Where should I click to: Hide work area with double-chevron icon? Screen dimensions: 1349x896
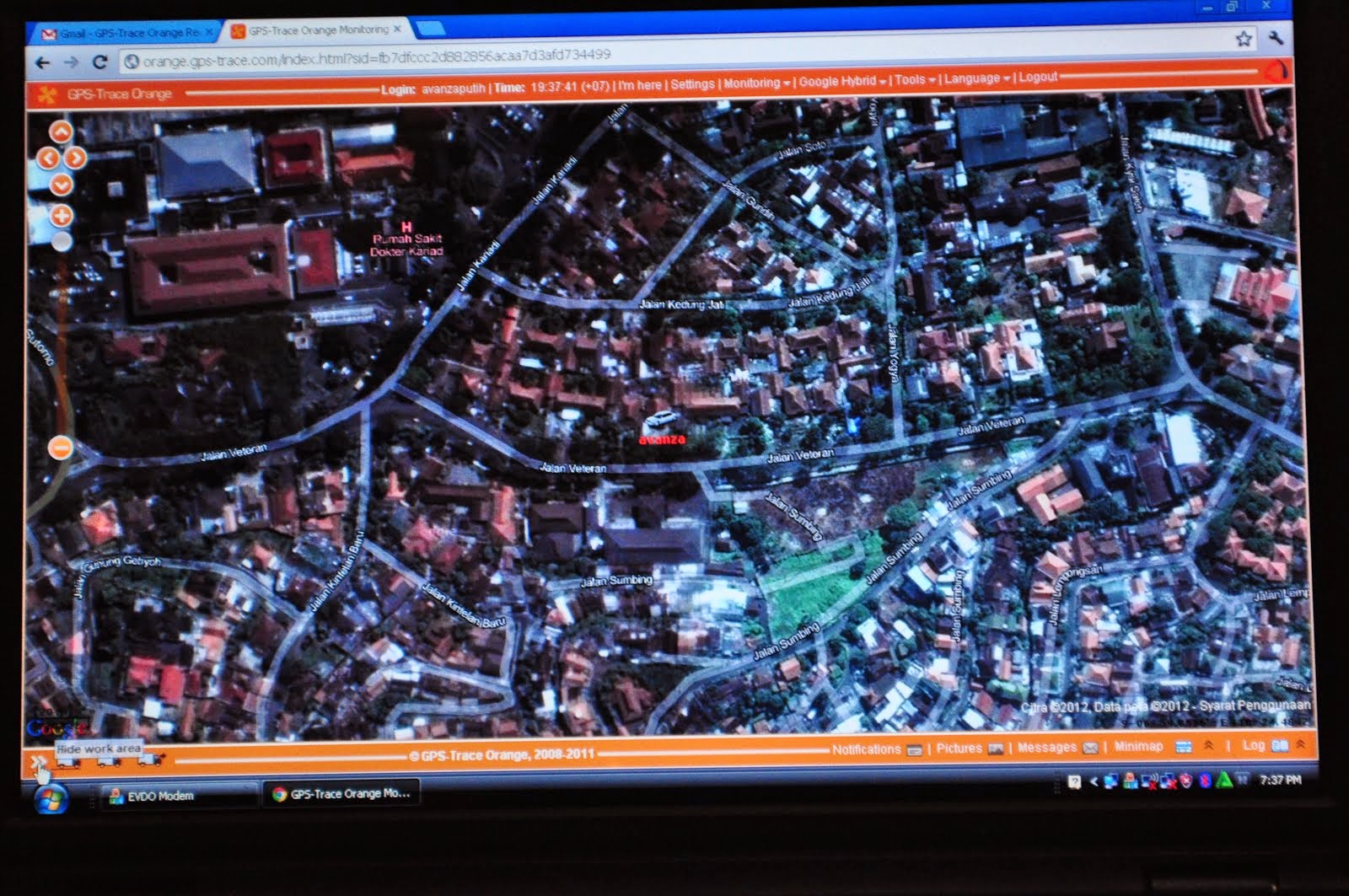coord(38,763)
